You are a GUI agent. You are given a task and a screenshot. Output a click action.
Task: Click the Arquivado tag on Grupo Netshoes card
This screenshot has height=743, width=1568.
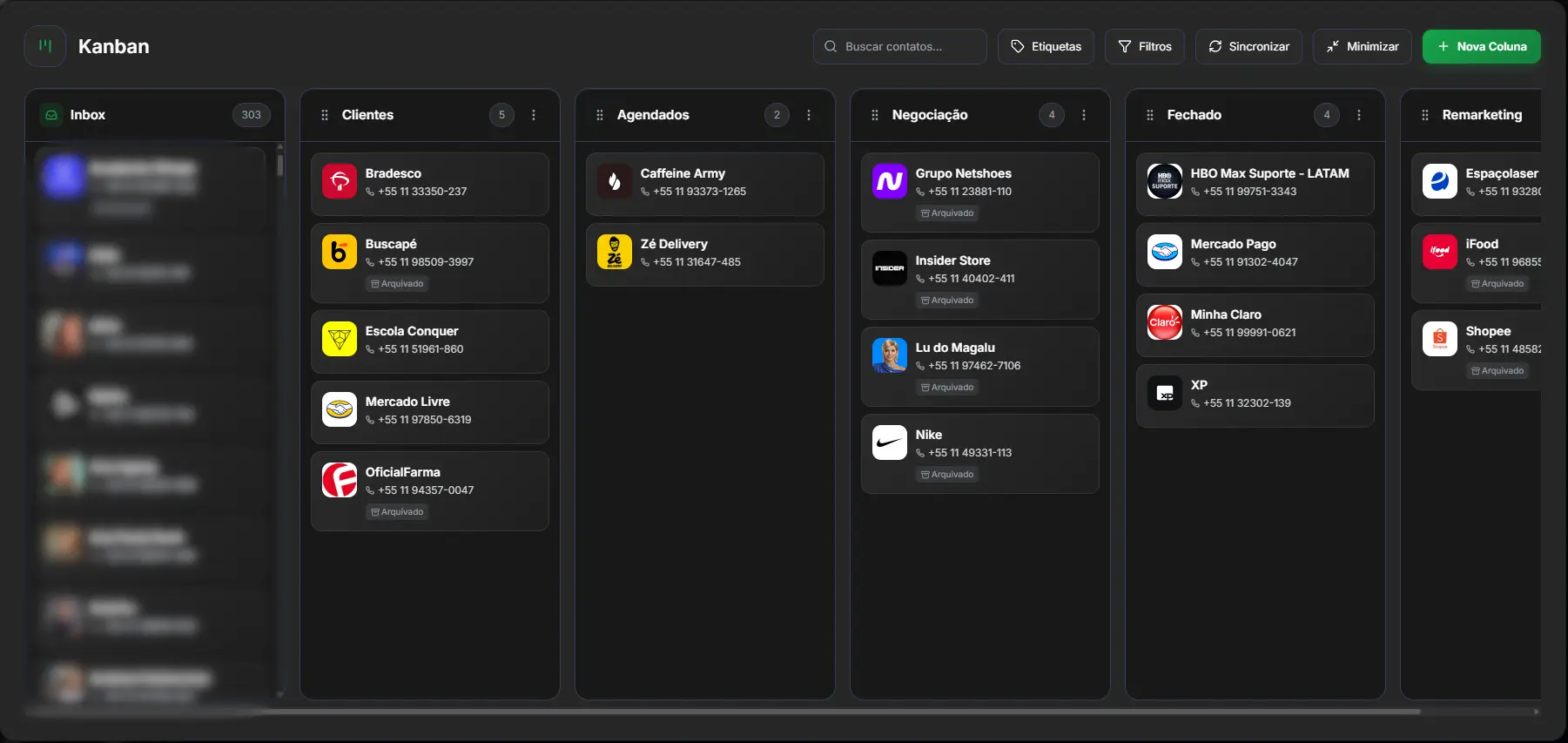(947, 213)
